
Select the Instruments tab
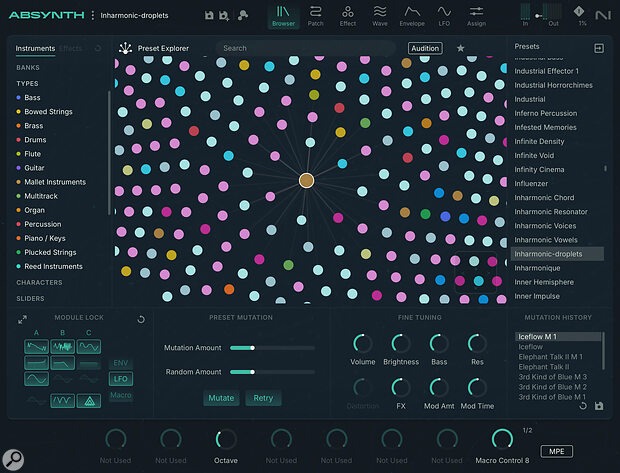point(35,49)
